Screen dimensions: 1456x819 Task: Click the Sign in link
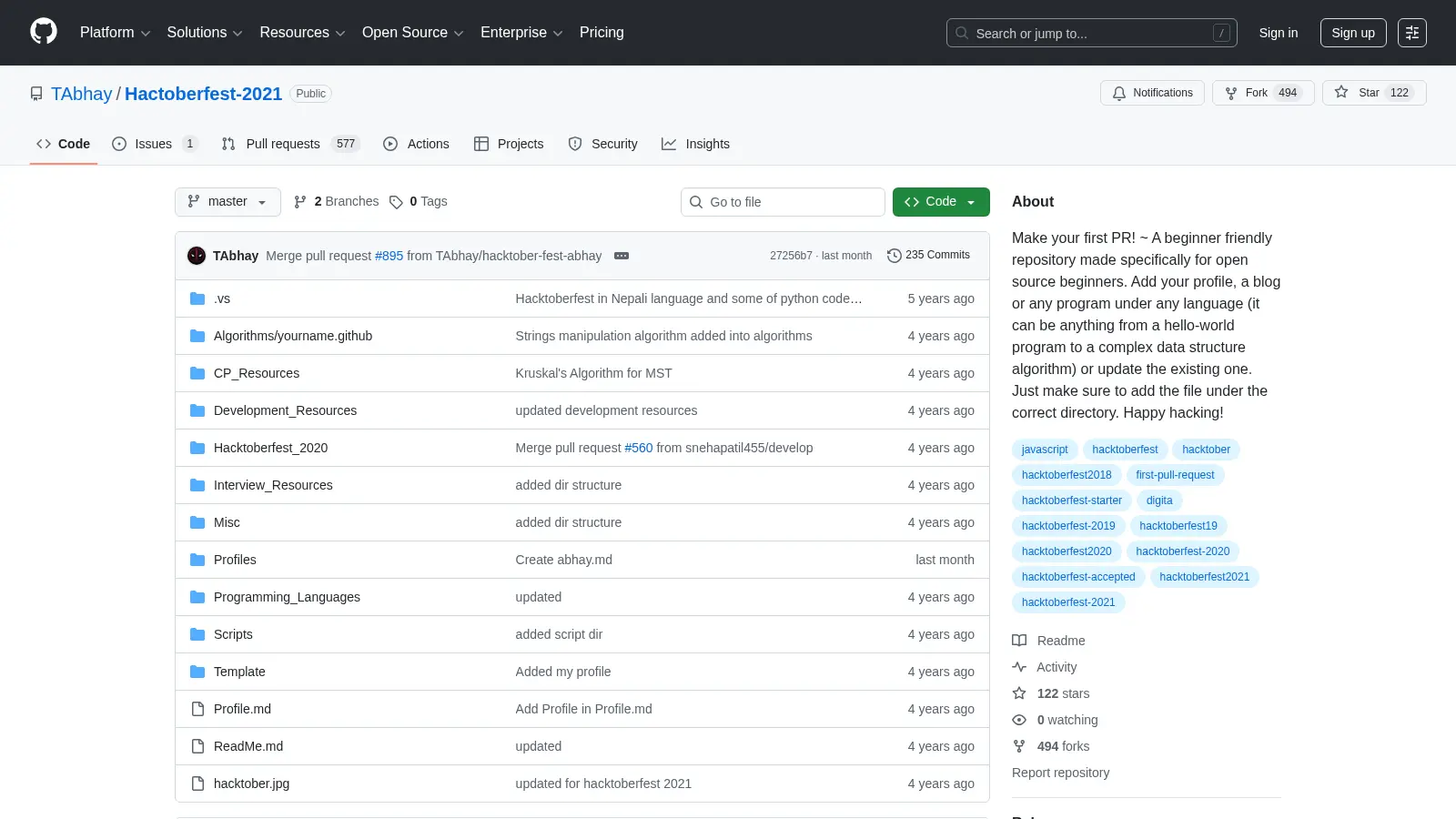(1279, 33)
